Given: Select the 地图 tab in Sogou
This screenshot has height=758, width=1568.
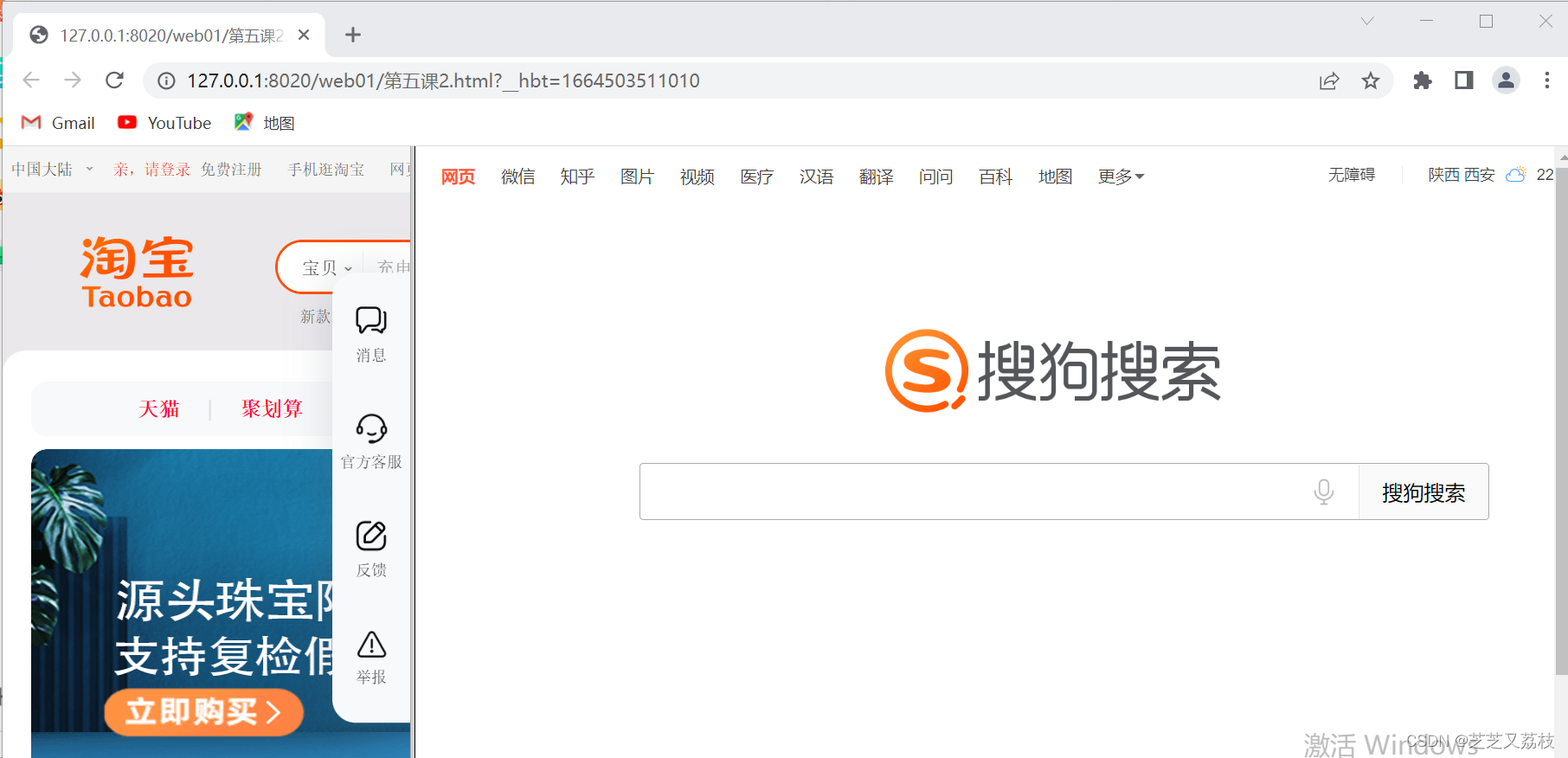Looking at the screenshot, I should [x=1055, y=177].
